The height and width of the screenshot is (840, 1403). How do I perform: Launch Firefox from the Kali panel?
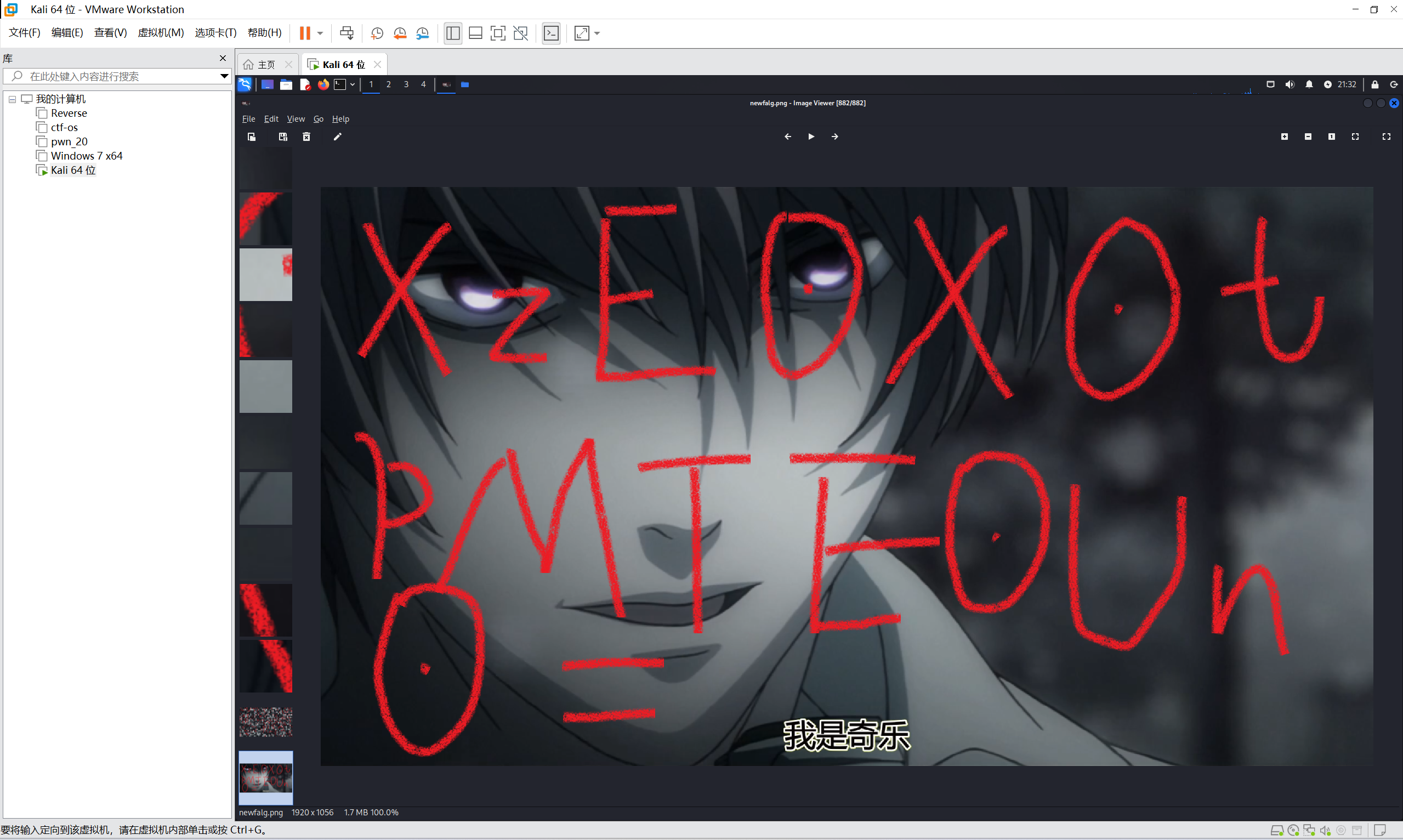point(323,84)
